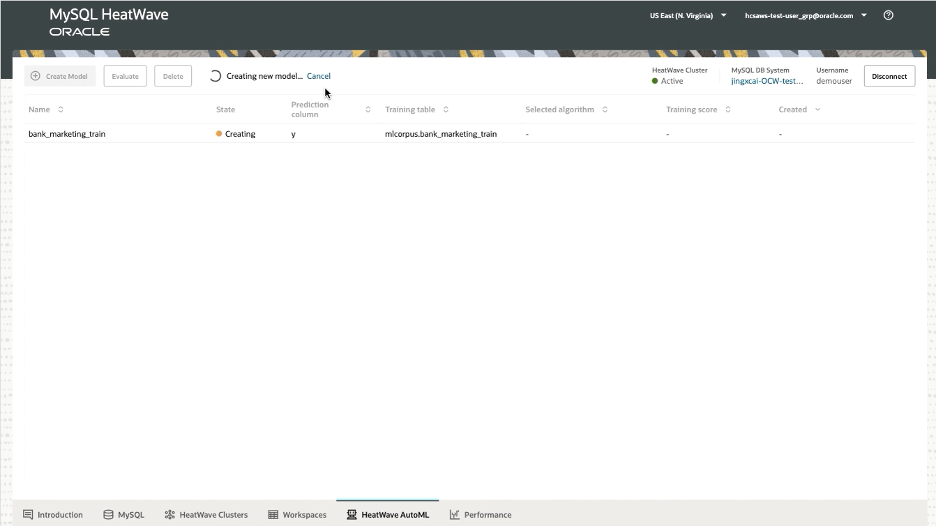Click the Active cluster status text
The height and width of the screenshot is (526, 936).
point(672,81)
